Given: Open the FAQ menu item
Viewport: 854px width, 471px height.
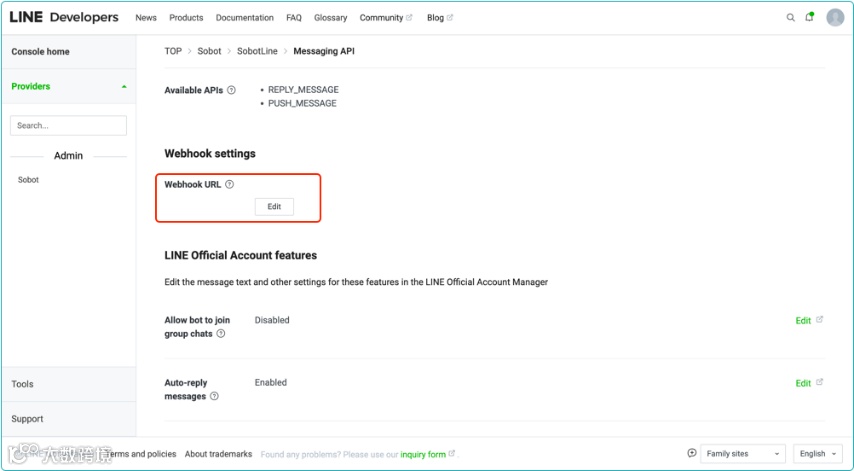Looking at the screenshot, I should click(x=294, y=18).
